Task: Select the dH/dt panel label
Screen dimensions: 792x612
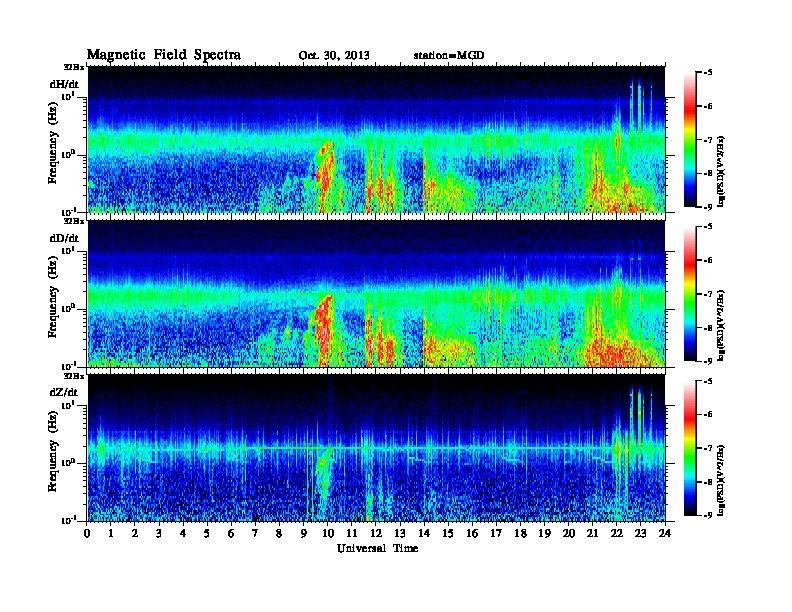Action: [x=64, y=84]
